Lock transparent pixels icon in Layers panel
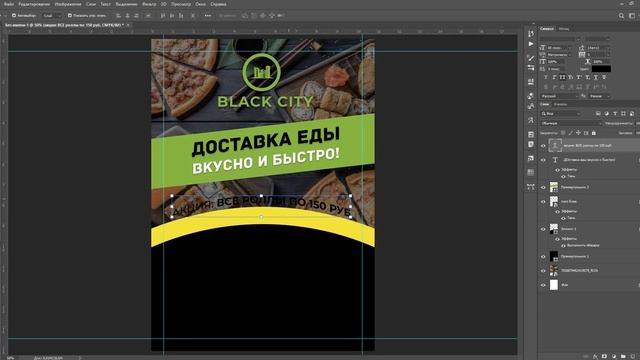The height and width of the screenshot is (360, 640). pyautogui.click(x=563, y=133)
